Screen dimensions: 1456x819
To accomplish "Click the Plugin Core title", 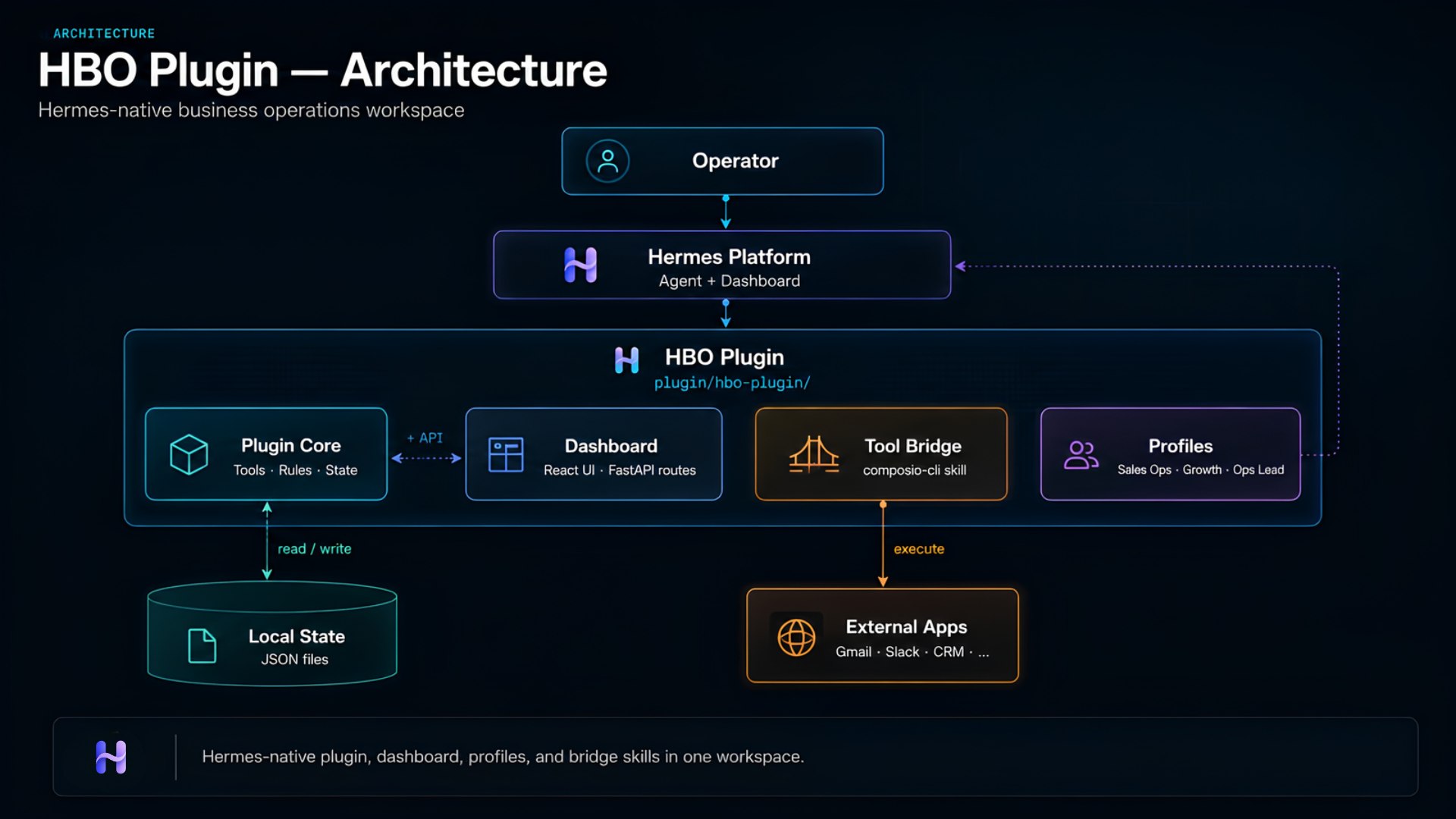I will (291, 445).
